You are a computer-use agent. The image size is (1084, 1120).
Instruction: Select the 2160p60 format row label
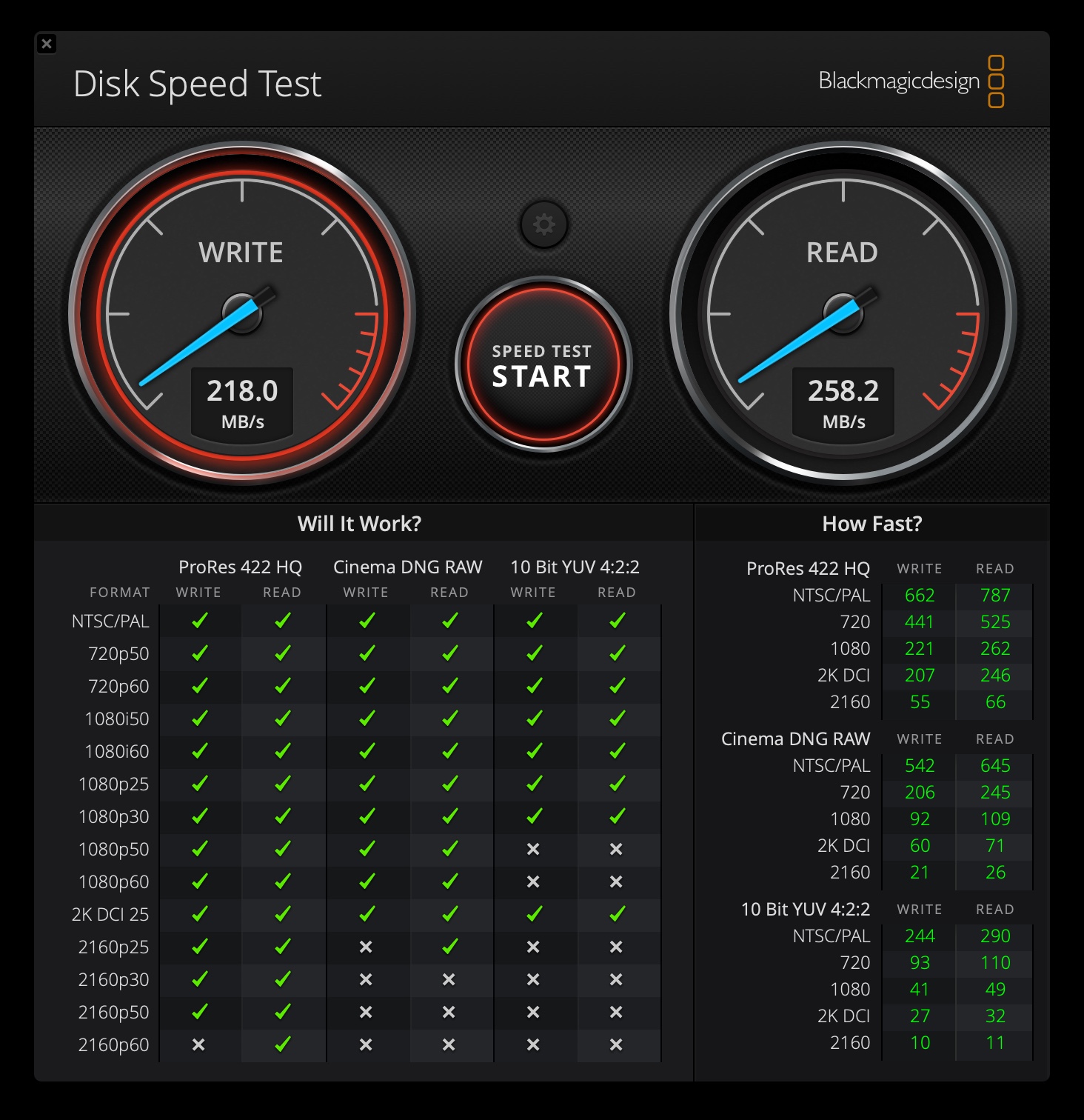(x=113, y=1045)
